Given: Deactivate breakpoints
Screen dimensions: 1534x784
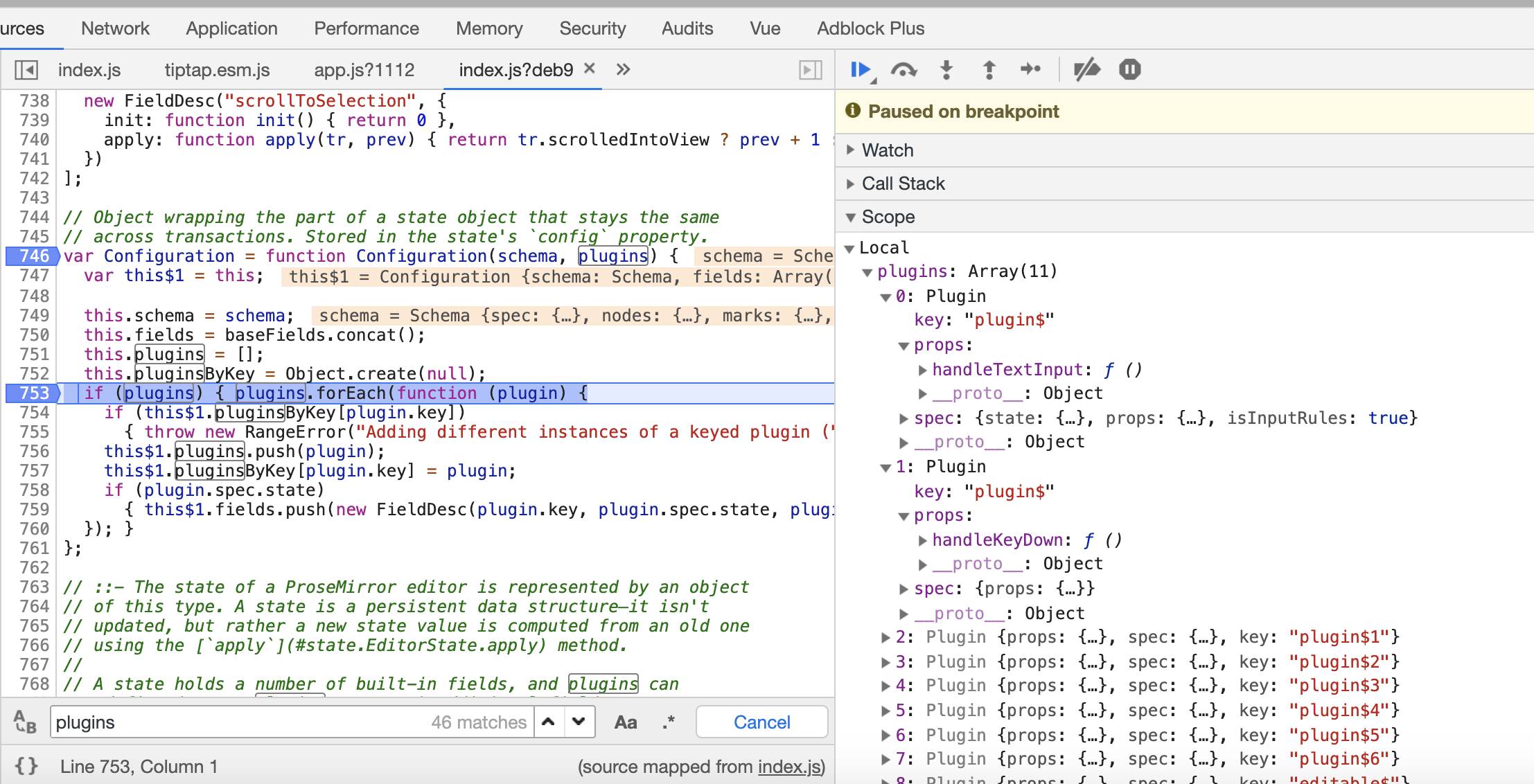Looking at the screenshot, I should pos(1086,69).
